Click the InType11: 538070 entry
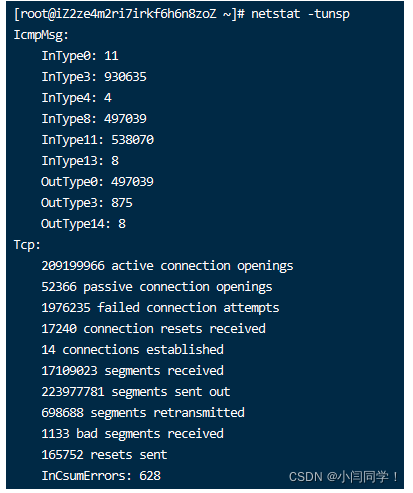Screen dimensions: 413x493 (x=97, y=140)
